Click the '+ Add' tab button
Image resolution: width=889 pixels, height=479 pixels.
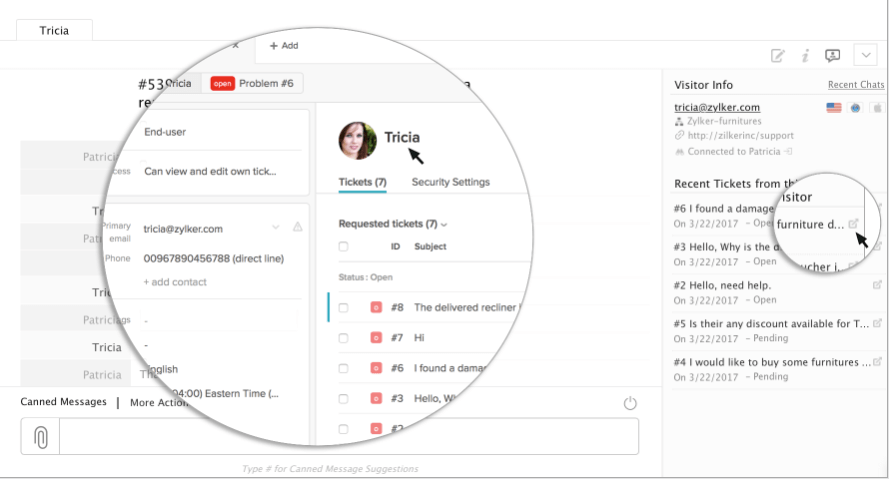284,46
